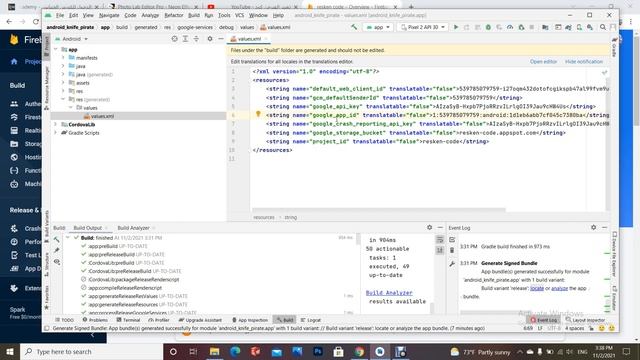640x360 pixels.
Task: Click the hammer icon in Build panel
Action: [x=57, y=240]
